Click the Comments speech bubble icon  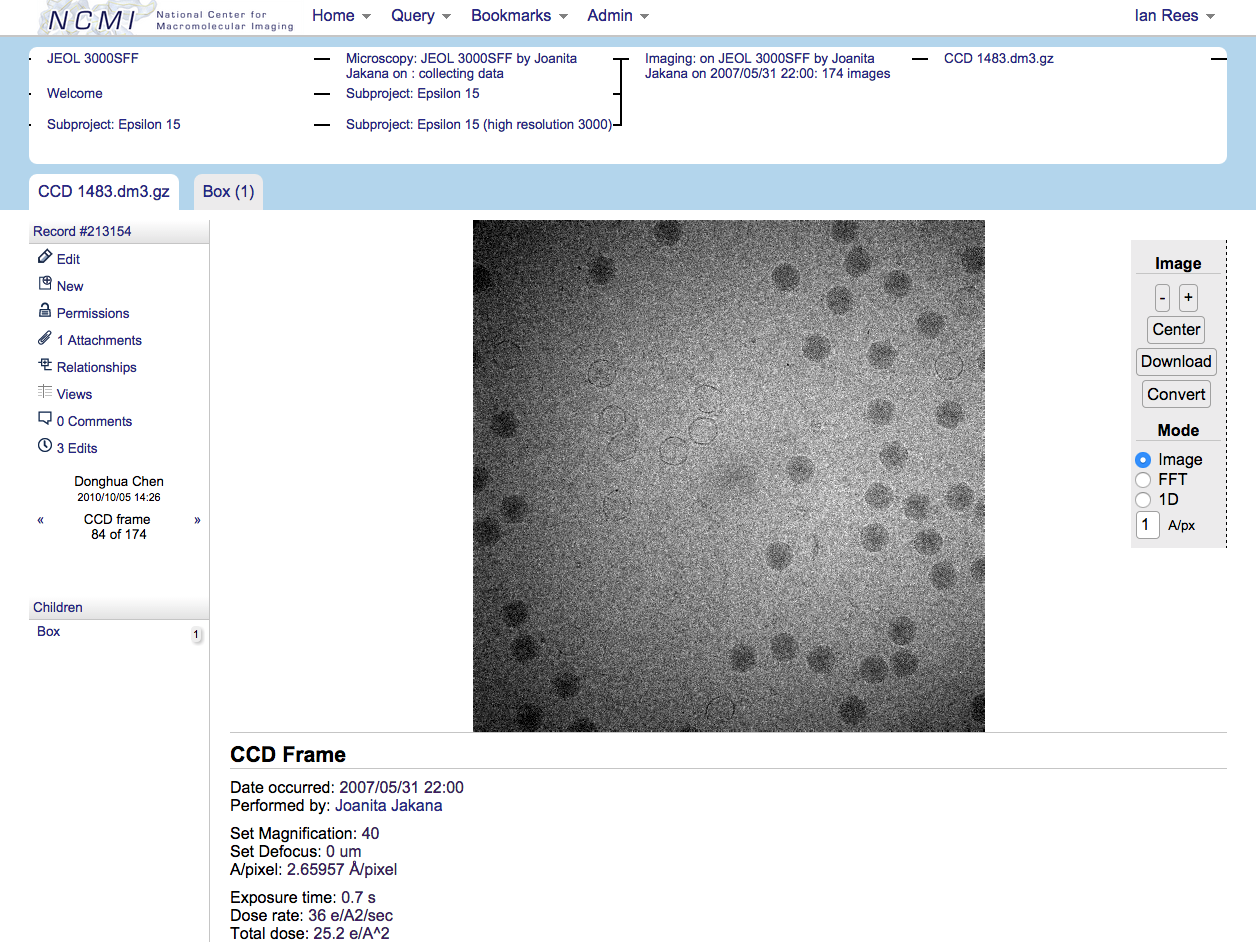45,419
